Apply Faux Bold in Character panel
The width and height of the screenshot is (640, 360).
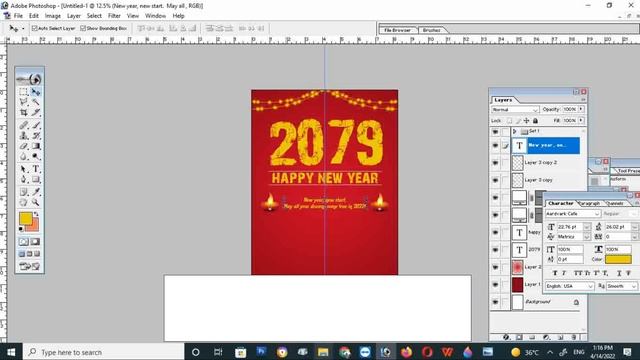(554, 273)
